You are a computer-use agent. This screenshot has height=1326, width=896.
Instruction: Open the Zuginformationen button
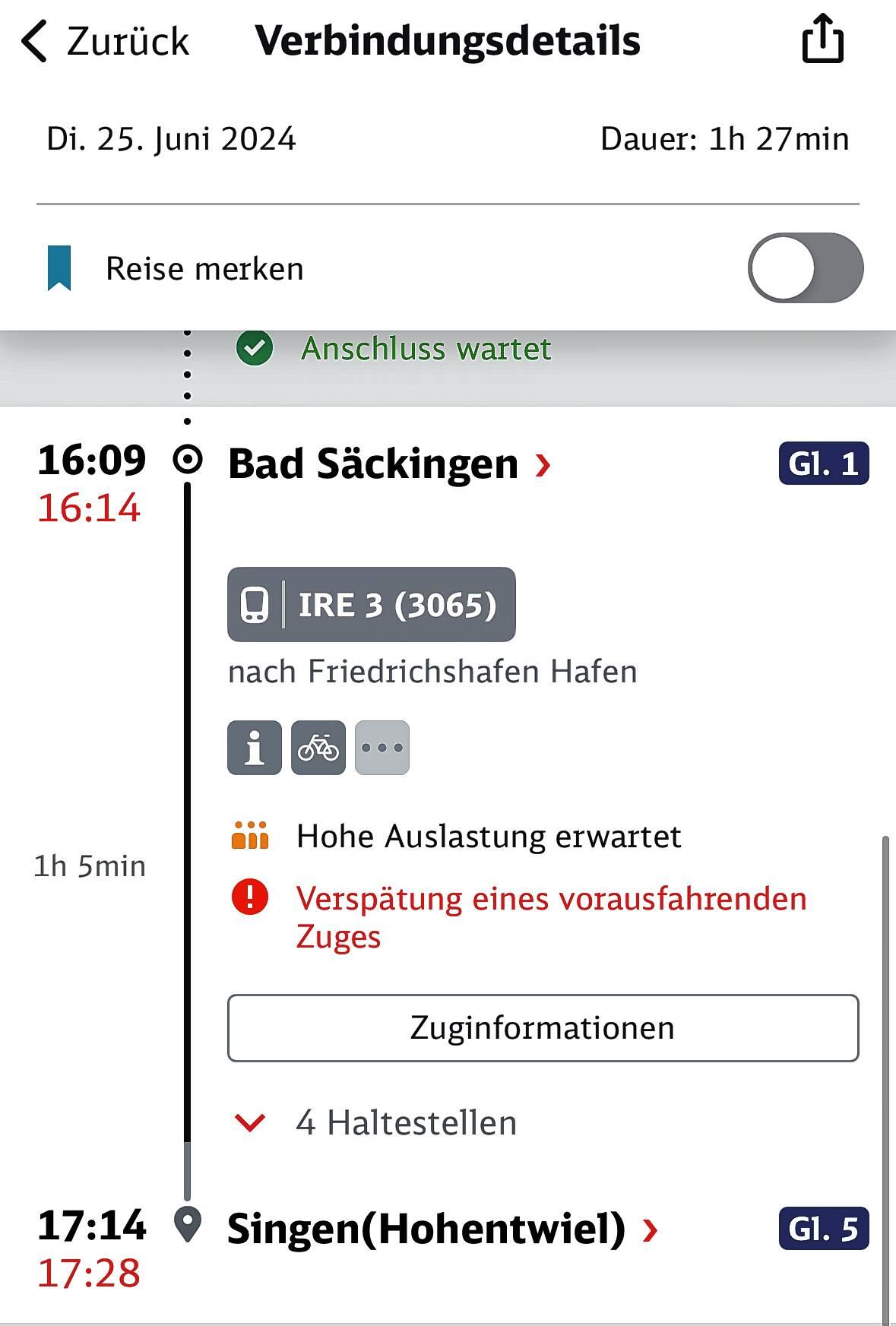[x=543, y=1027]
